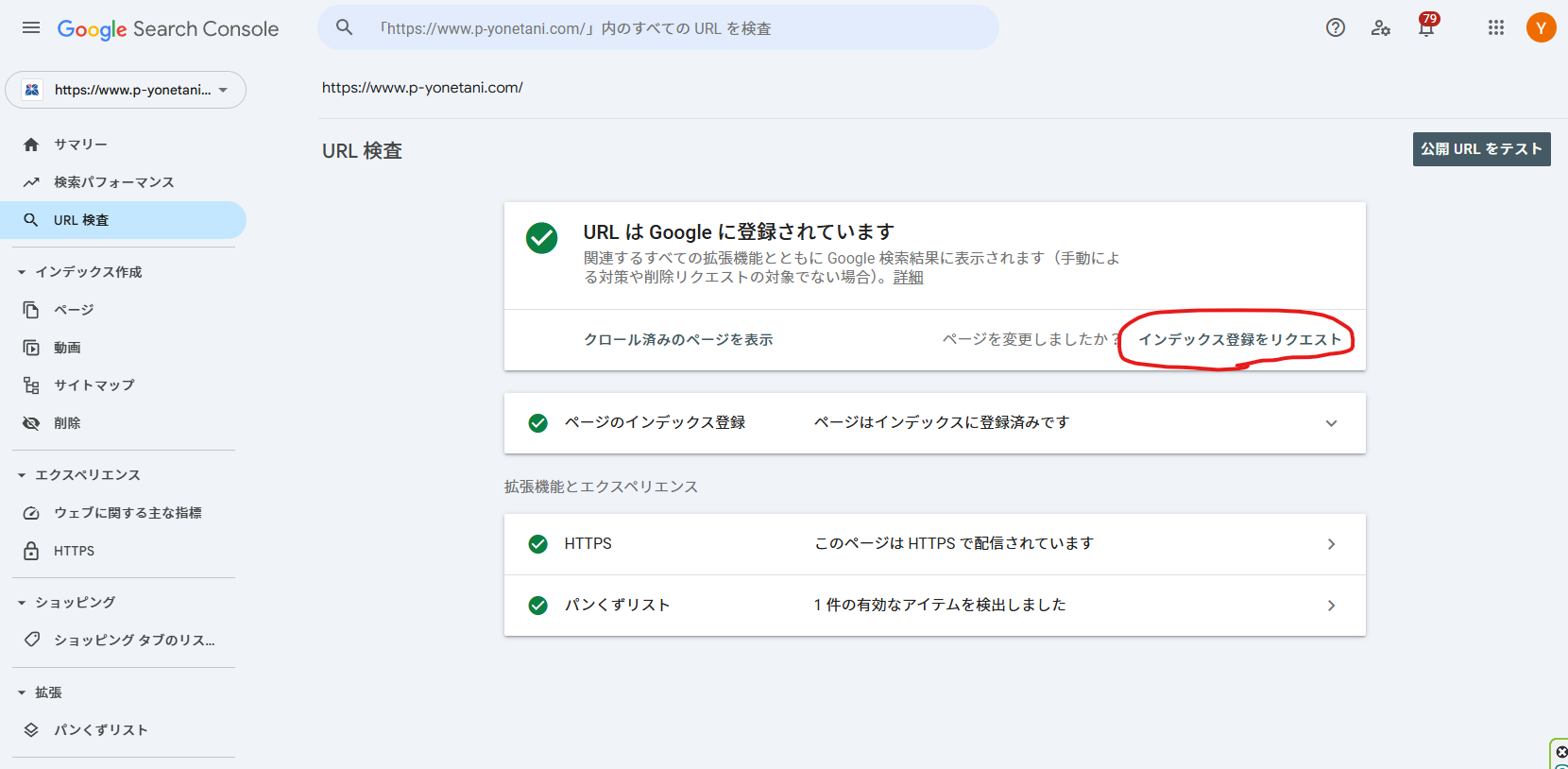Click the サマリー home icon
Screen dimensions: 1568x769
31,145
